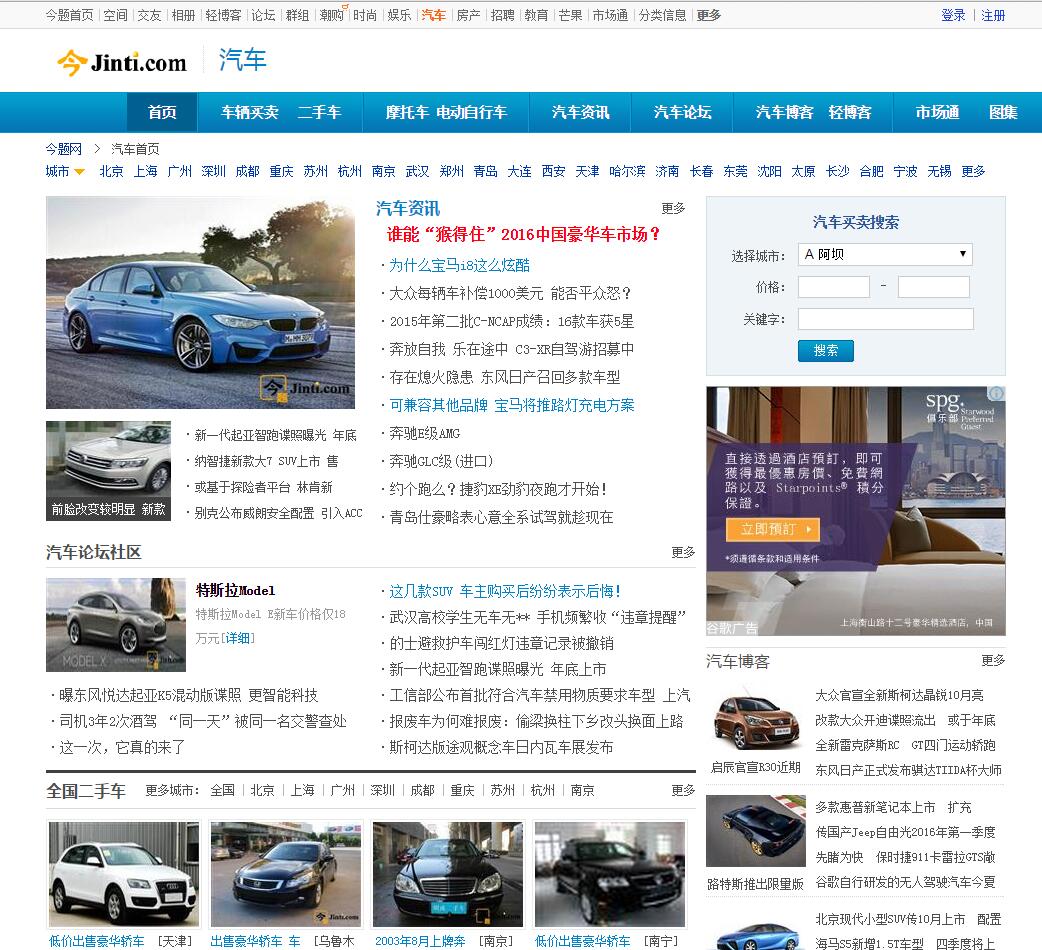Open the 汽车博客 navigation item
The image size is (1042, 950).
[x=784, y=112]
